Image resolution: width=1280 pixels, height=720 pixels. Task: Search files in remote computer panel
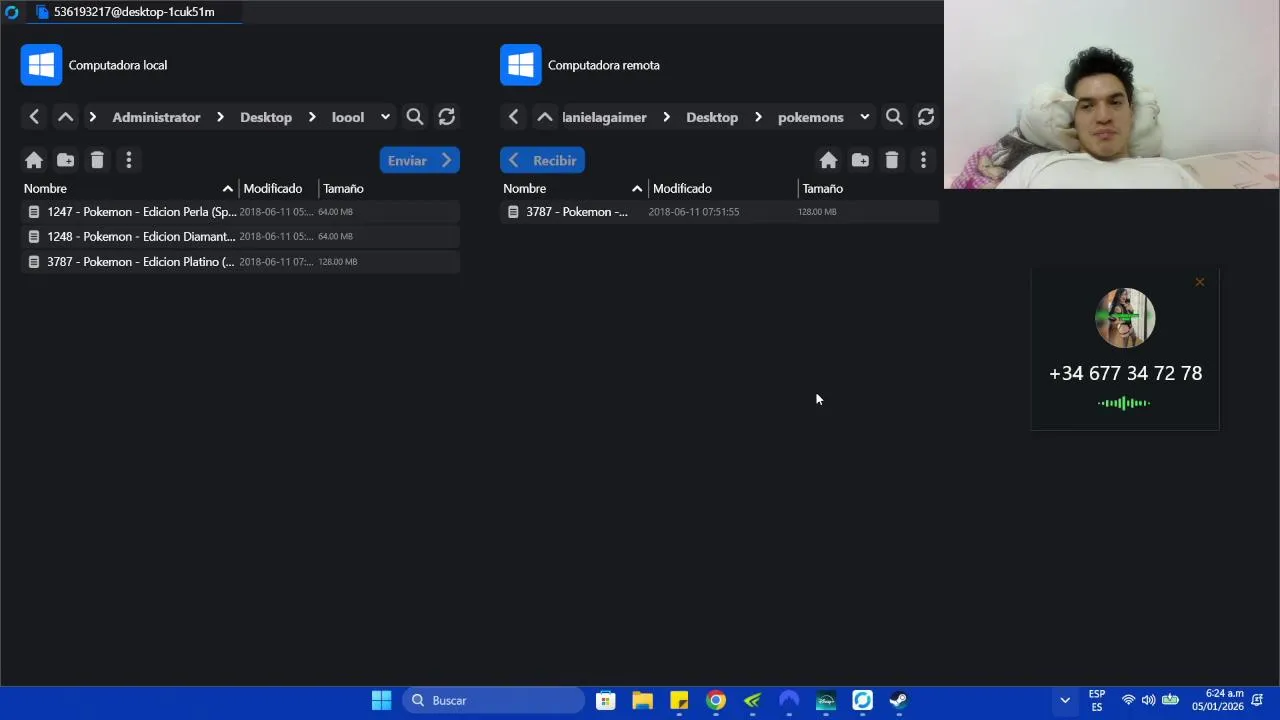click(x=894, y=117)
